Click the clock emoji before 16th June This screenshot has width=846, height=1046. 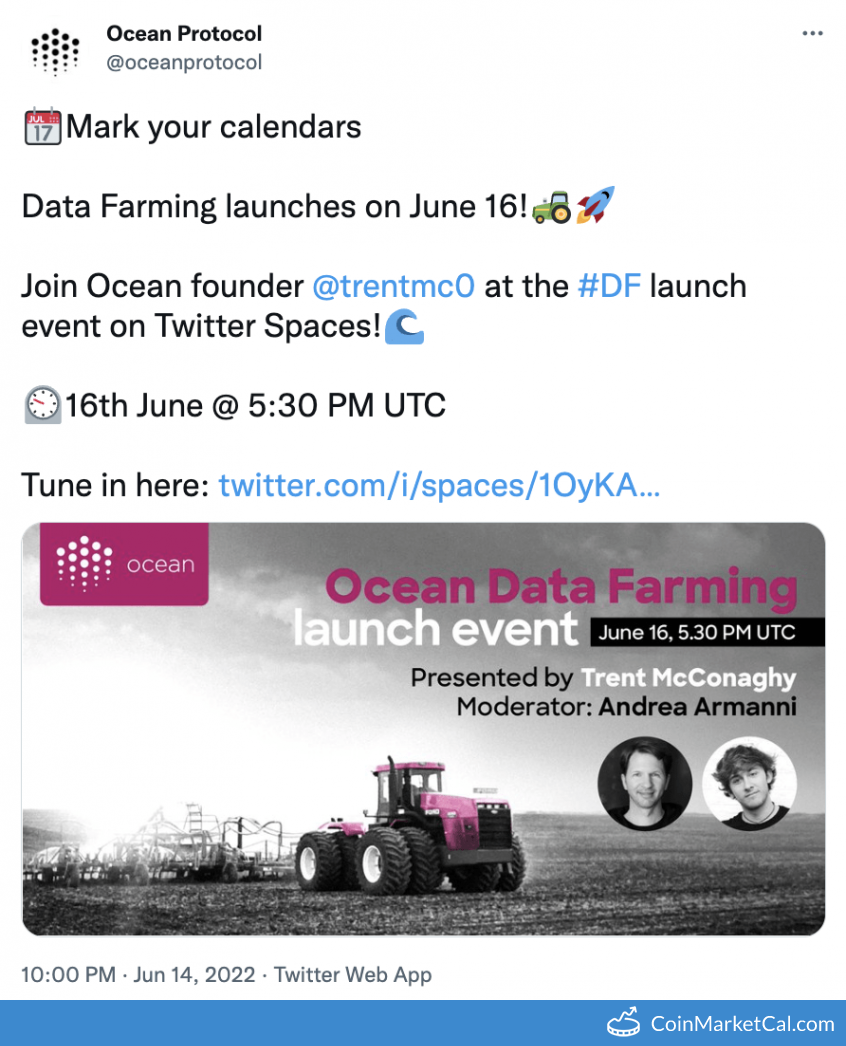43,406
